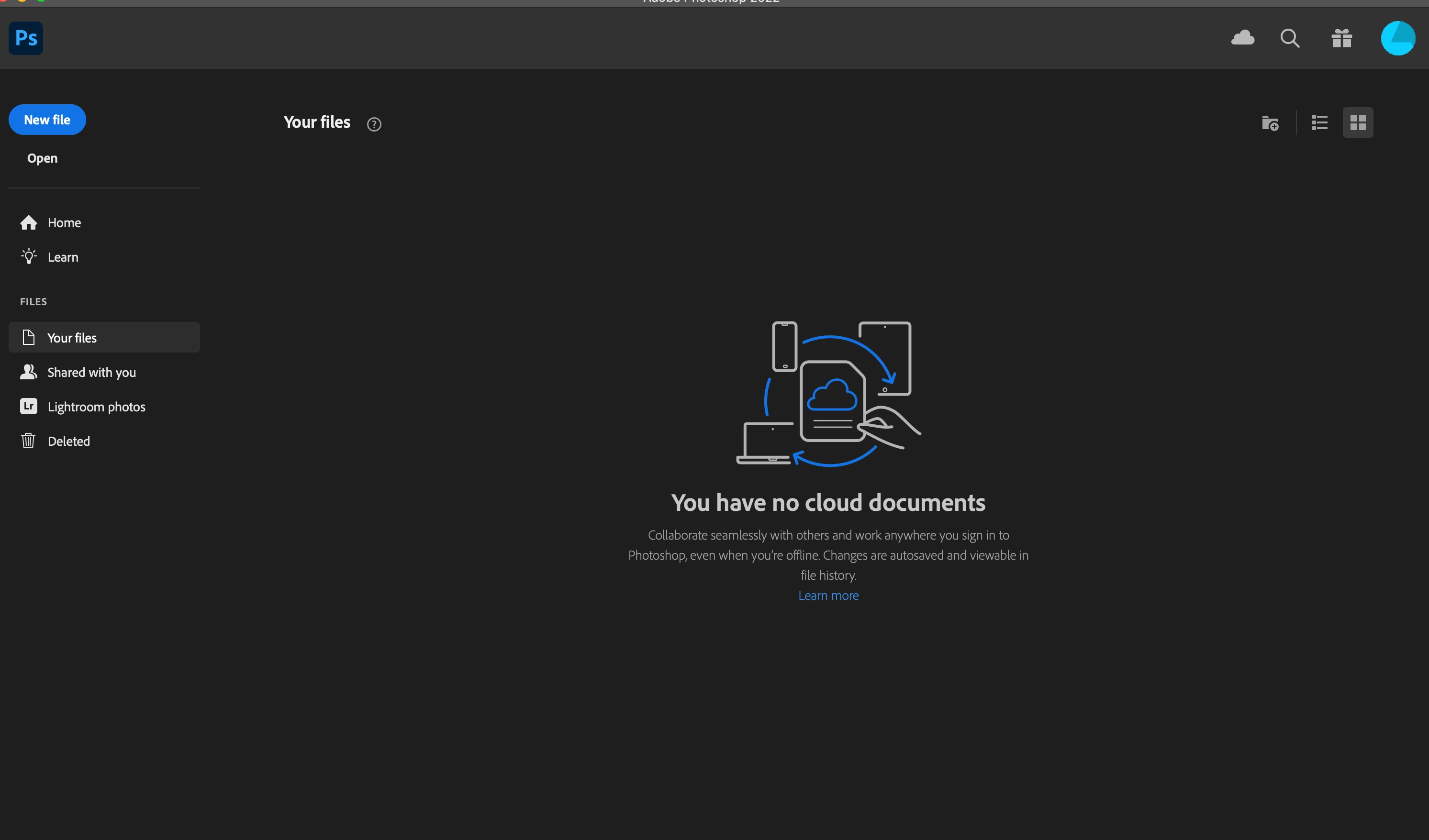Switch to list view
The height and width of the screenshot is (840, 1429).
[1319, 122]
